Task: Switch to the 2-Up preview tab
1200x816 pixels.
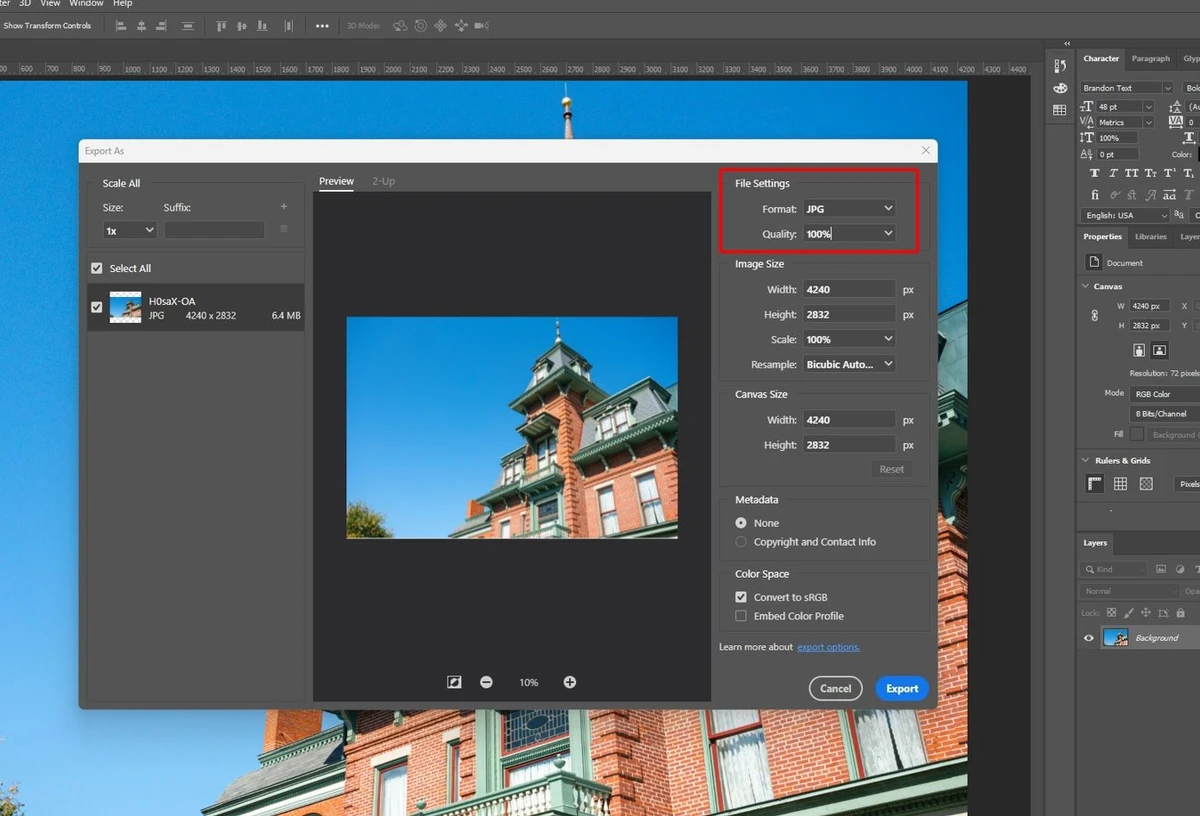Action: click(x=383, y=181)
